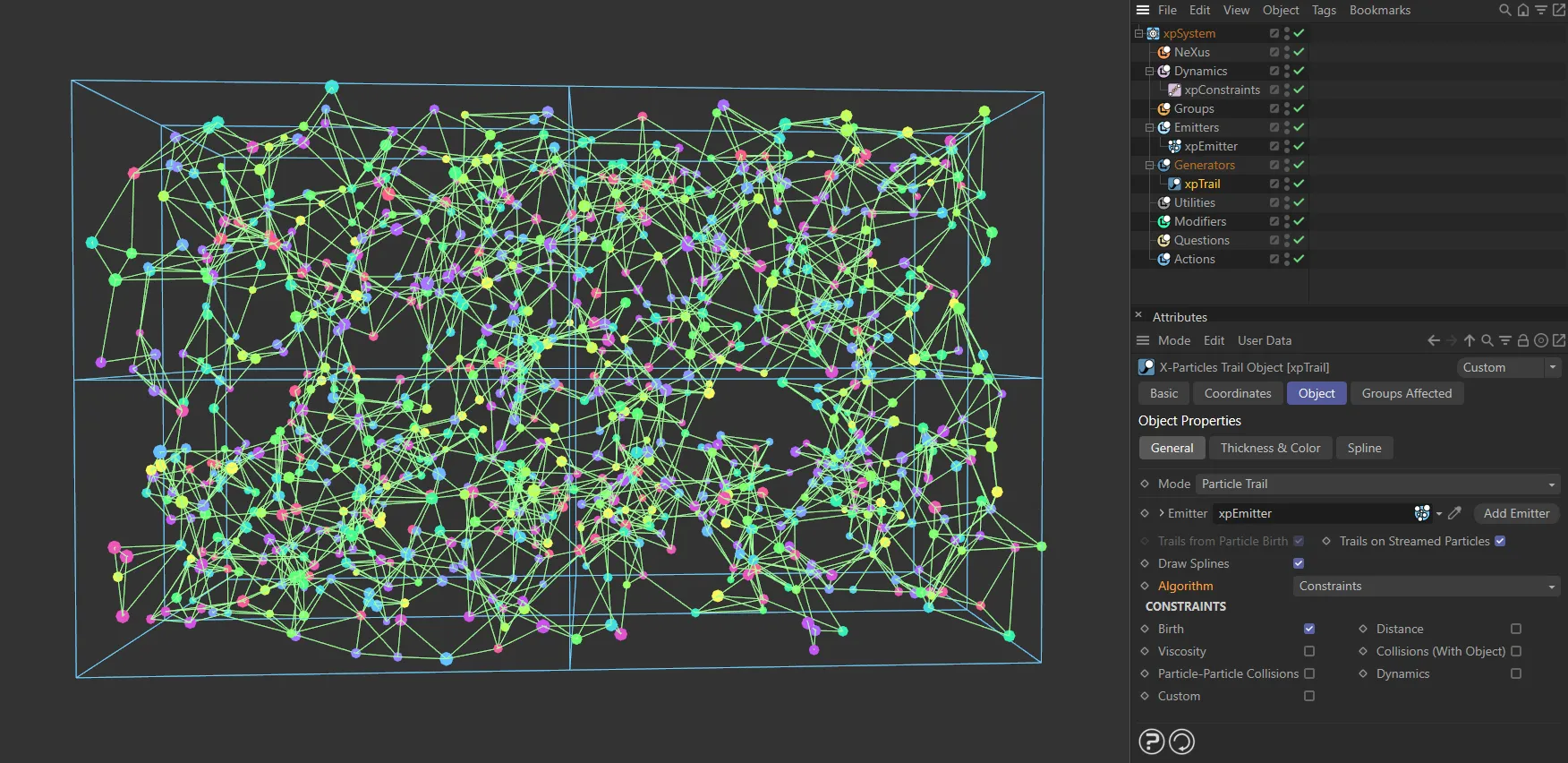Collapse the Emitters tree node

pyautogui.click(x=1150, y=127)
